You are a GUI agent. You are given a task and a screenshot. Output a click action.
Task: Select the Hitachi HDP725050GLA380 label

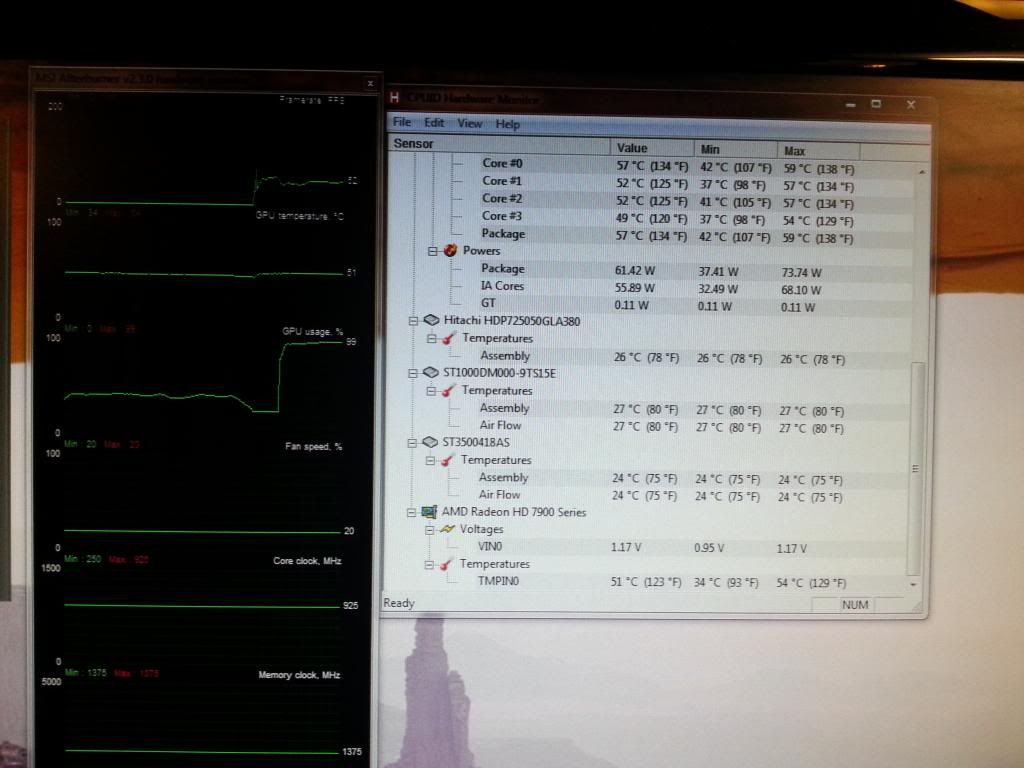[512, 321]
